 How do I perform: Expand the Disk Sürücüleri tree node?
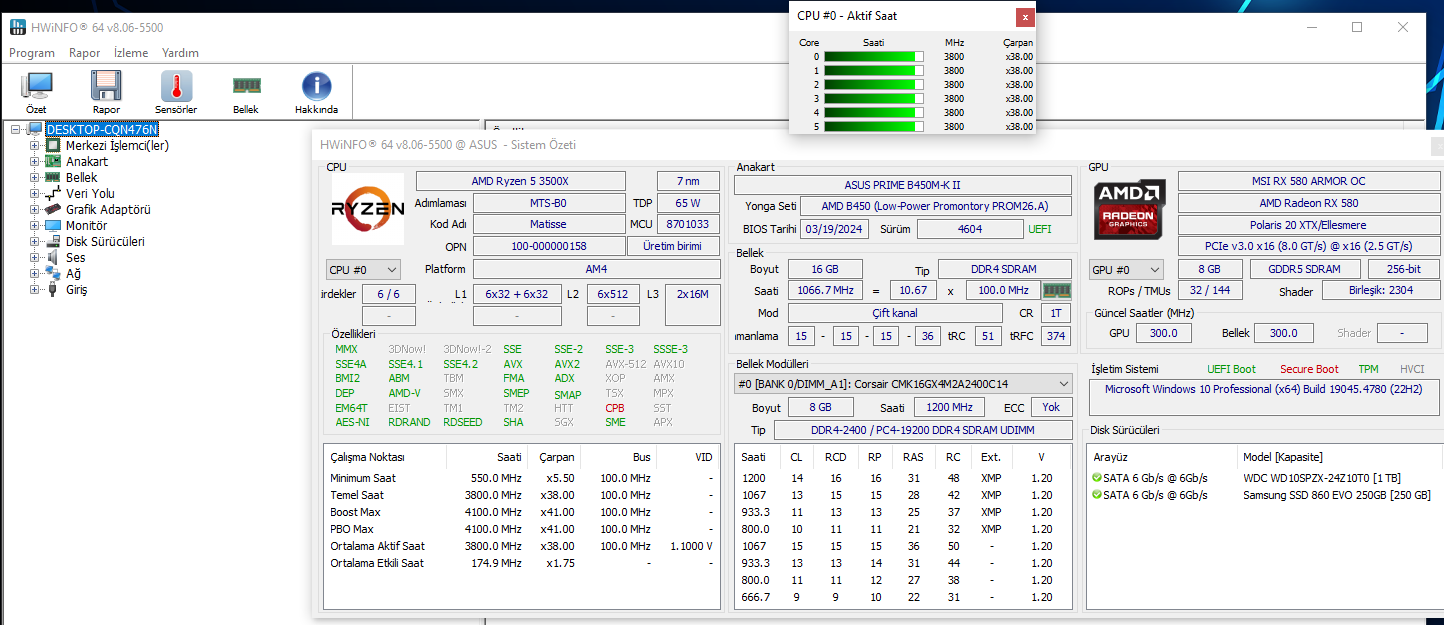click(34, 241)
